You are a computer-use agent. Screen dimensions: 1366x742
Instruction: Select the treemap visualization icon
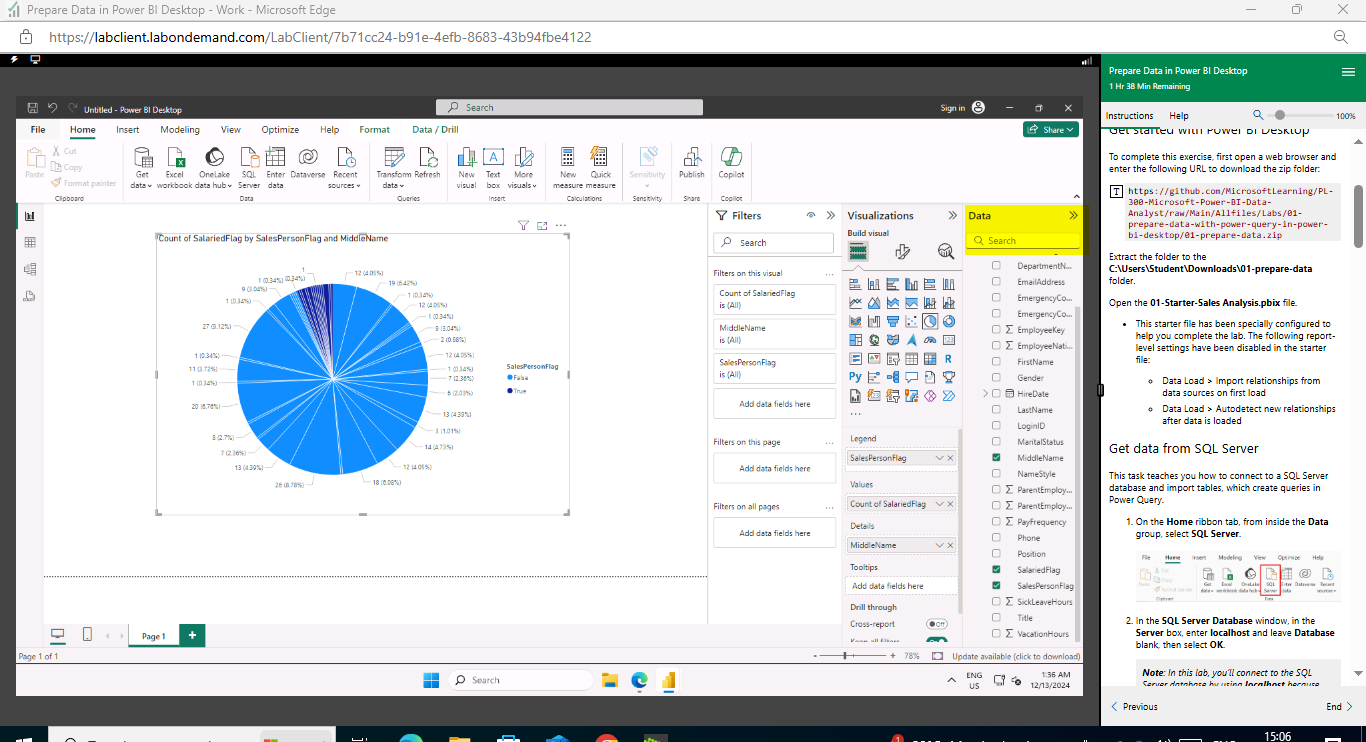coord(855,340)
